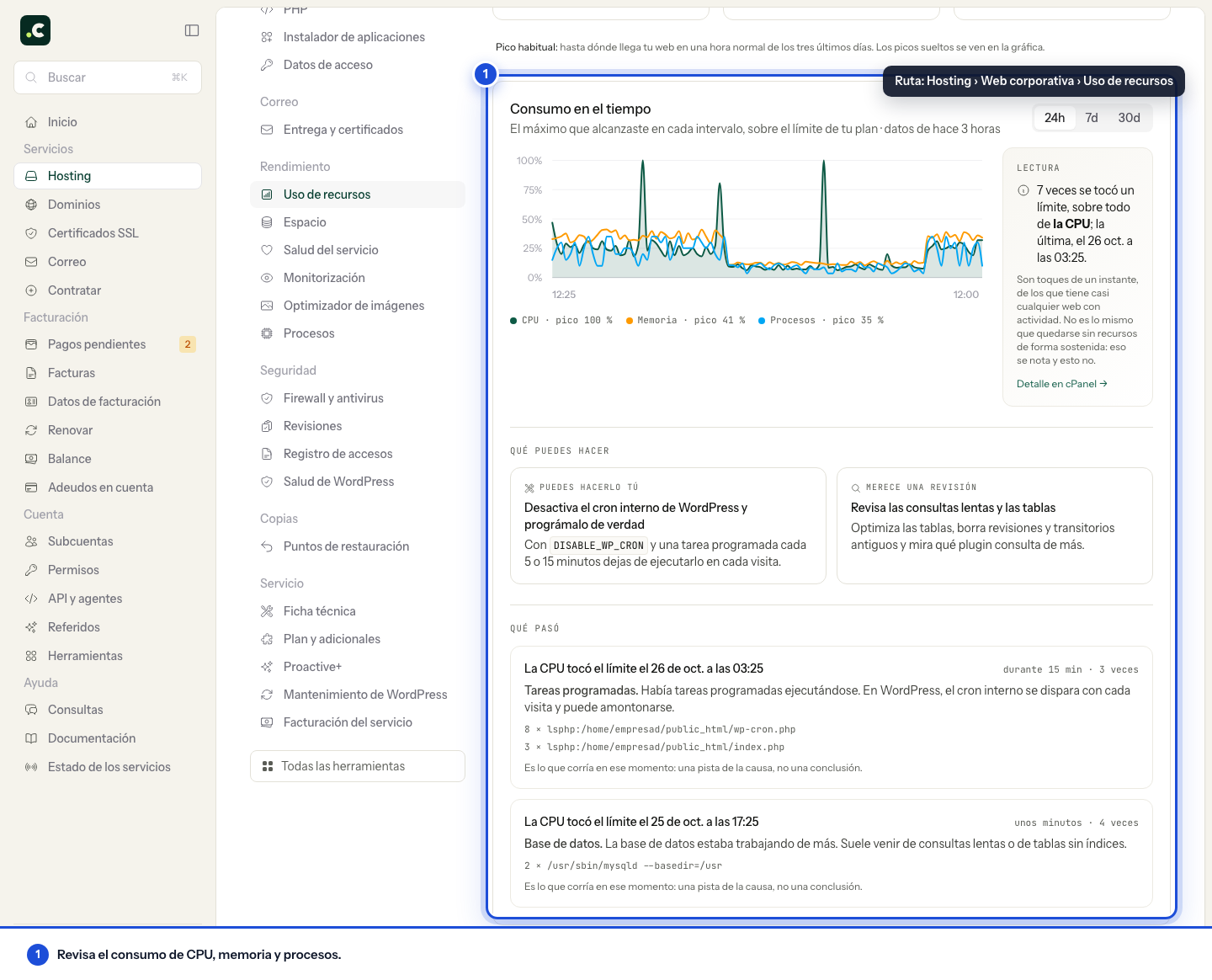Click the Memoria legend entry
Screen dimensions: 1212x980
pyautogui.click(x=685, y=321)
